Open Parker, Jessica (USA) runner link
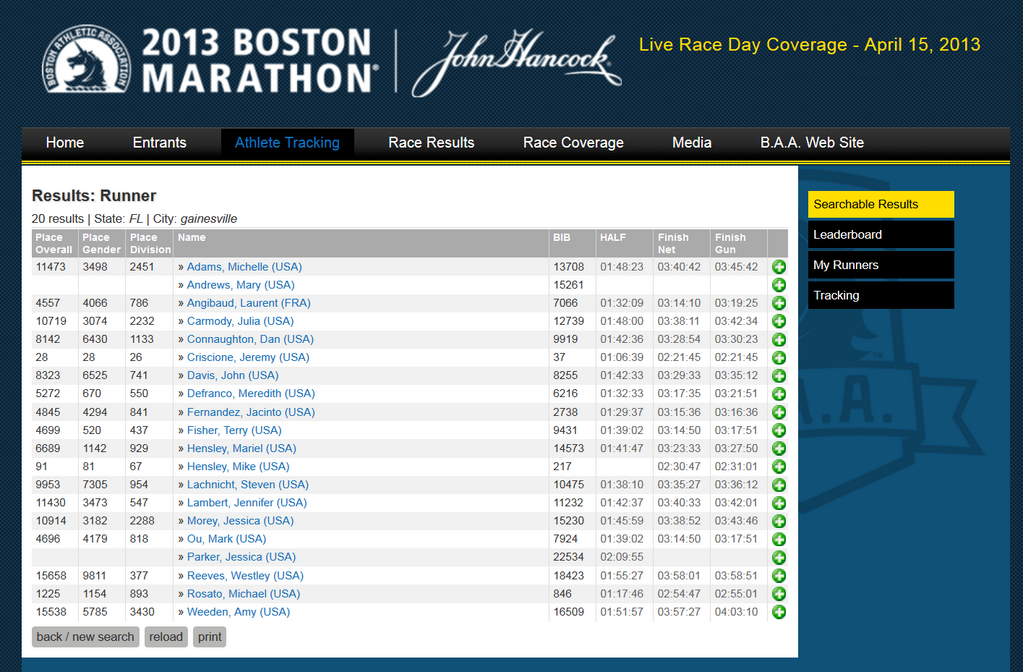 [241, 557]
